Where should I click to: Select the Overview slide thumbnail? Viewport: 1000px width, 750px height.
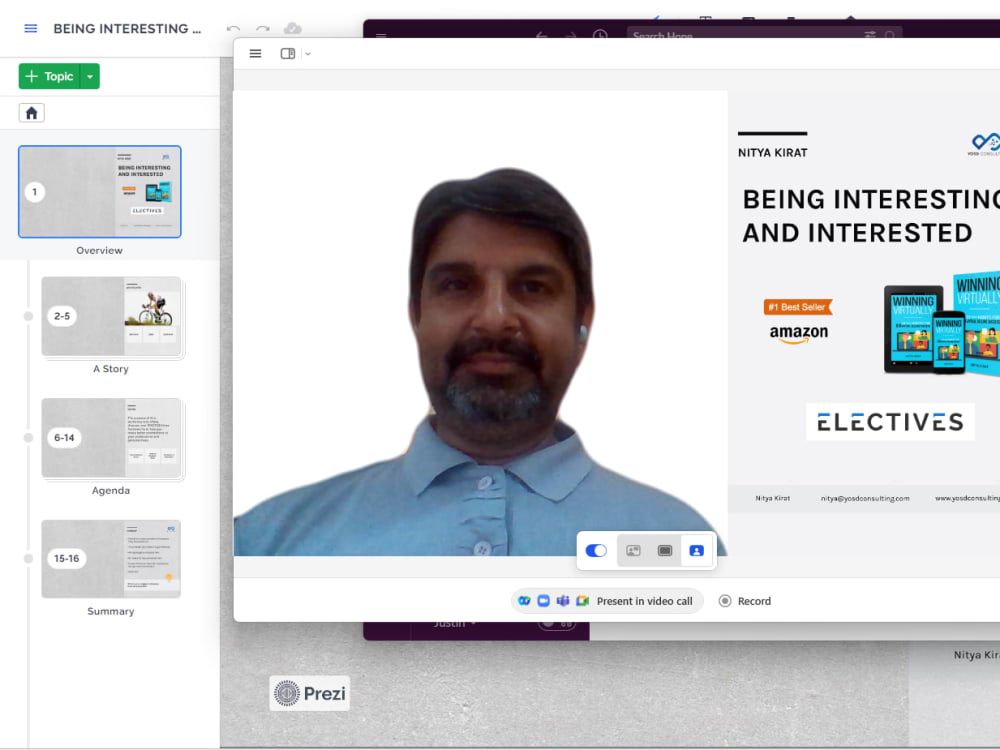(99, 192)
